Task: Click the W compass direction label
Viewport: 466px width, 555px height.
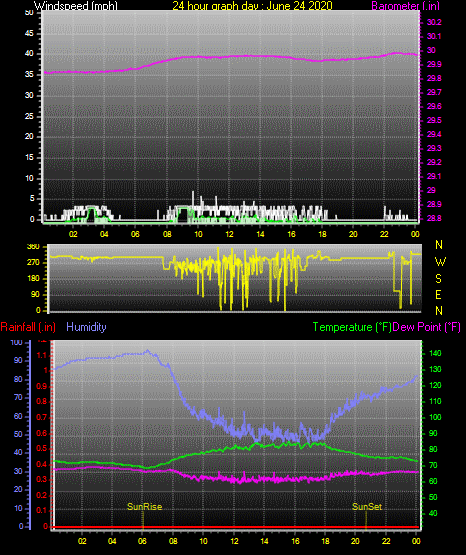Action: coord(440,262)
